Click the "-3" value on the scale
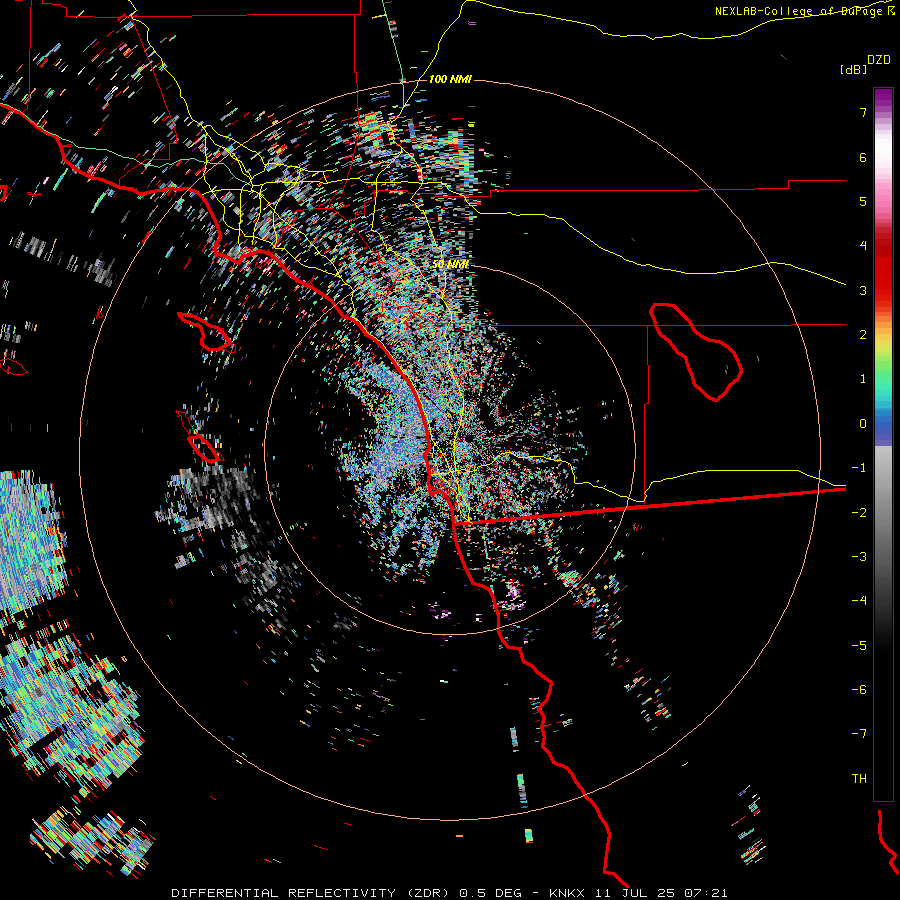 [859, 557]
